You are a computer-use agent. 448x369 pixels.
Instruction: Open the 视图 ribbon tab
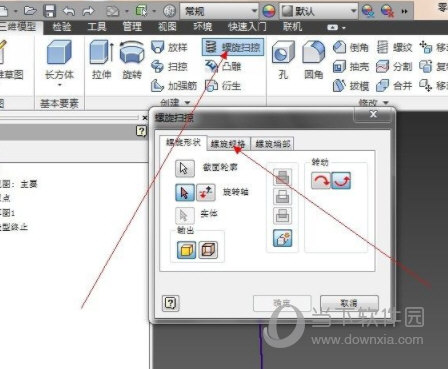[x=167, y=27]
